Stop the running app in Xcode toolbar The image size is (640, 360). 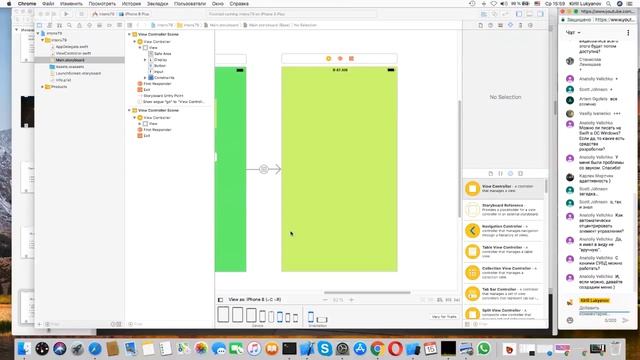tap(81, 14)
